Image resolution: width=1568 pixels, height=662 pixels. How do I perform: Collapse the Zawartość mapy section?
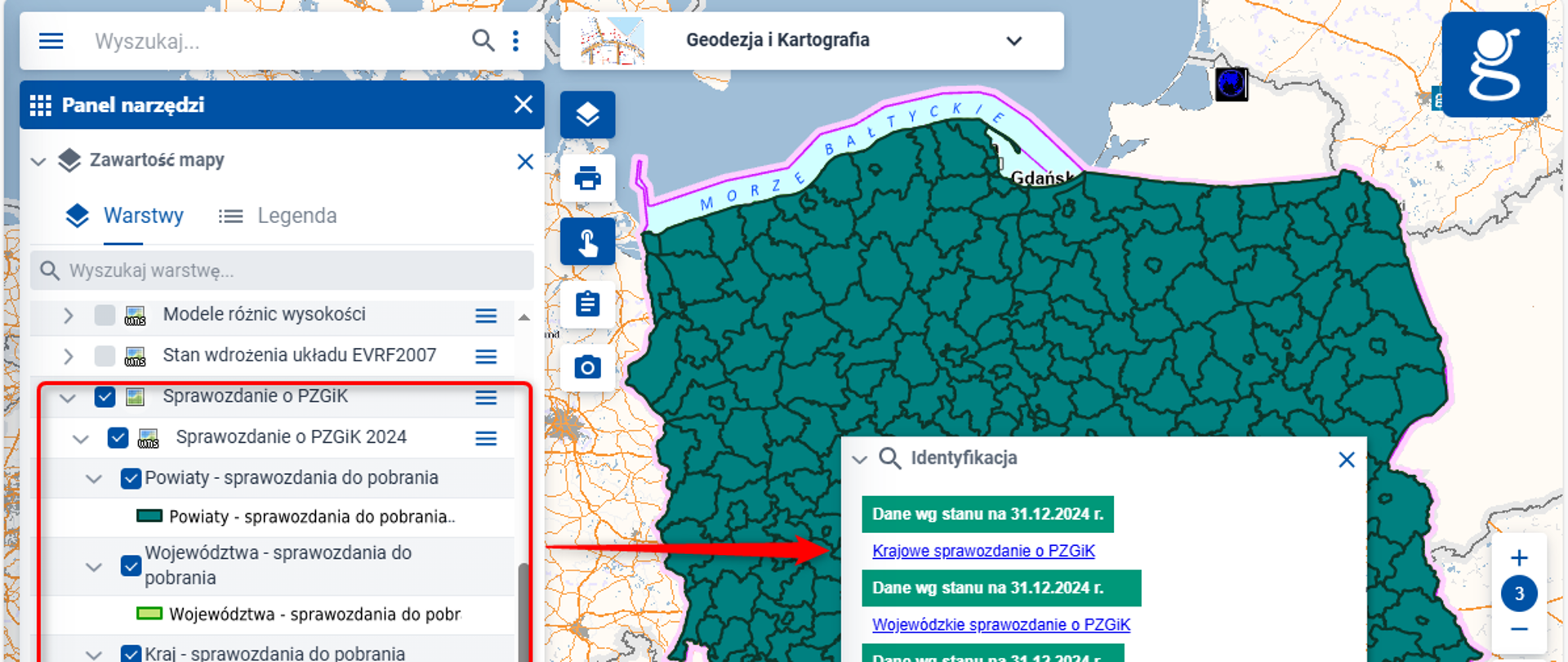tap(38, 162)
